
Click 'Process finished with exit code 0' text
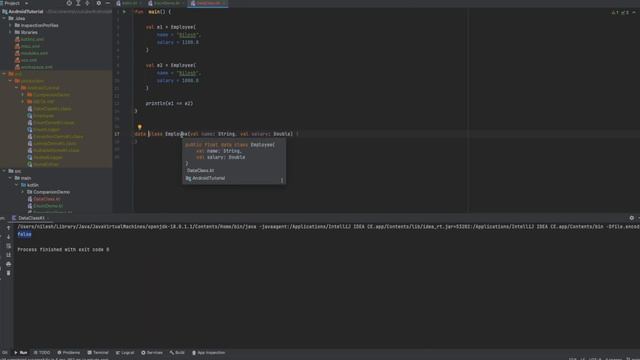[x=63, y=249]
